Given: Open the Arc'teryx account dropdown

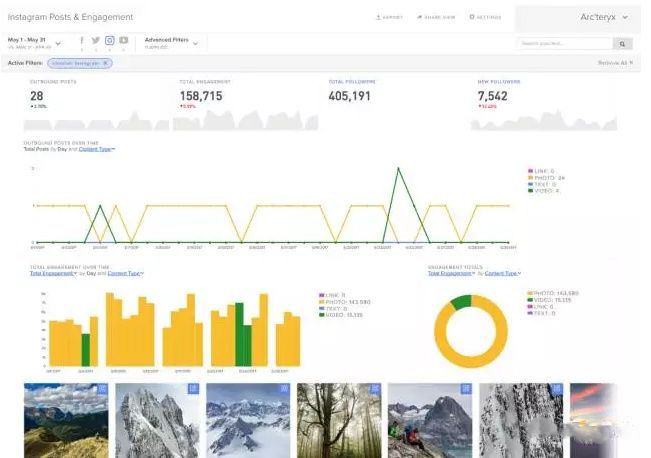Looking at the screenshot, I should pos(604,17).
